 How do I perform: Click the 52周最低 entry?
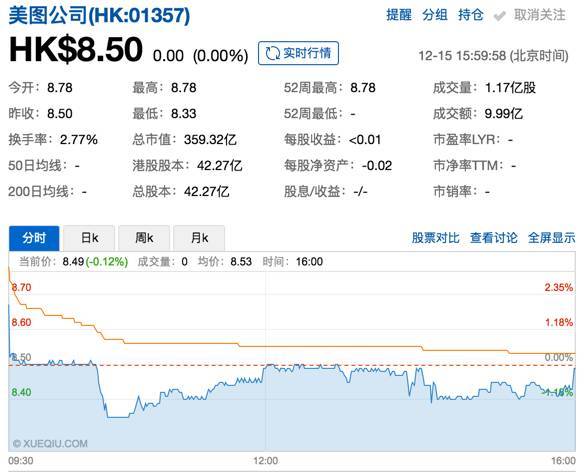320,114
